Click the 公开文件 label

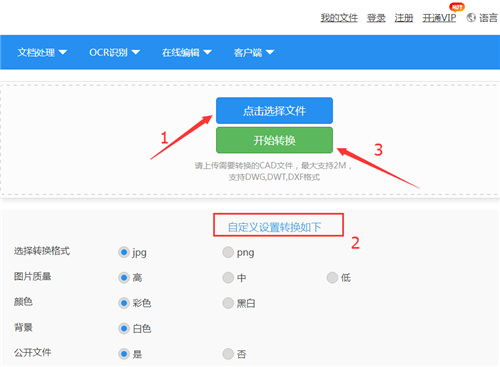tap(32, 352)
